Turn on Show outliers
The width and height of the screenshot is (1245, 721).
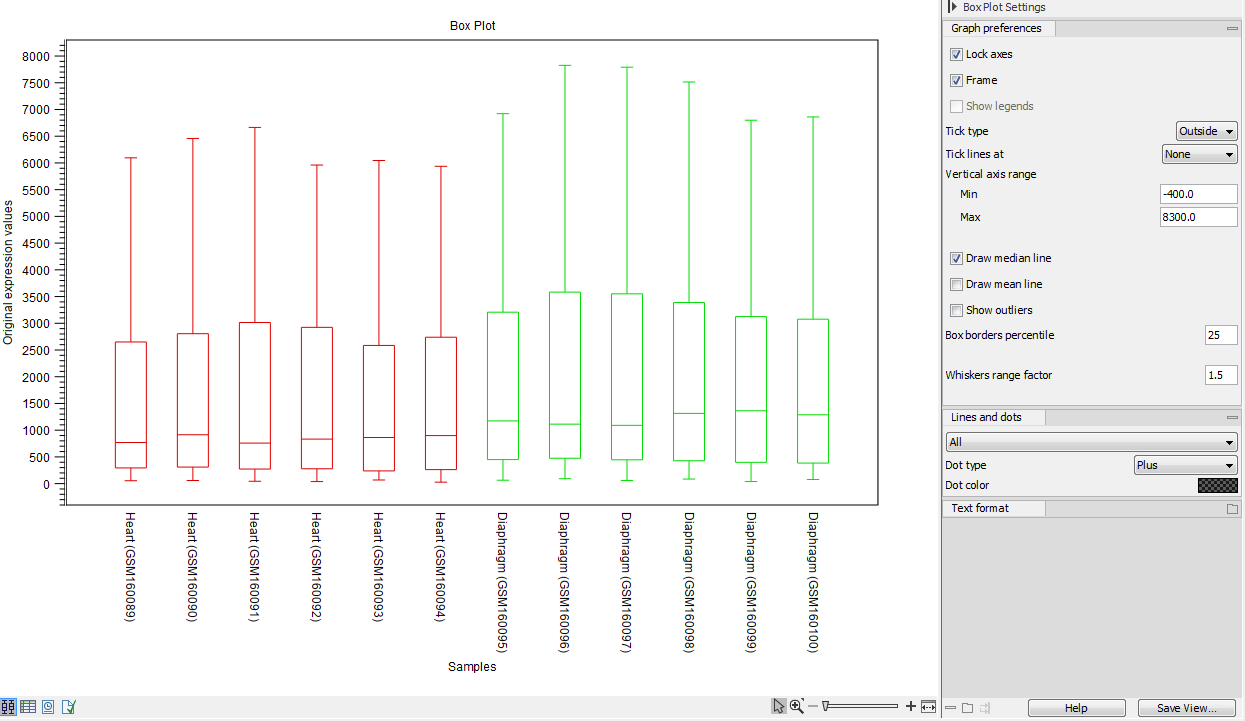(x=956, y=310)
